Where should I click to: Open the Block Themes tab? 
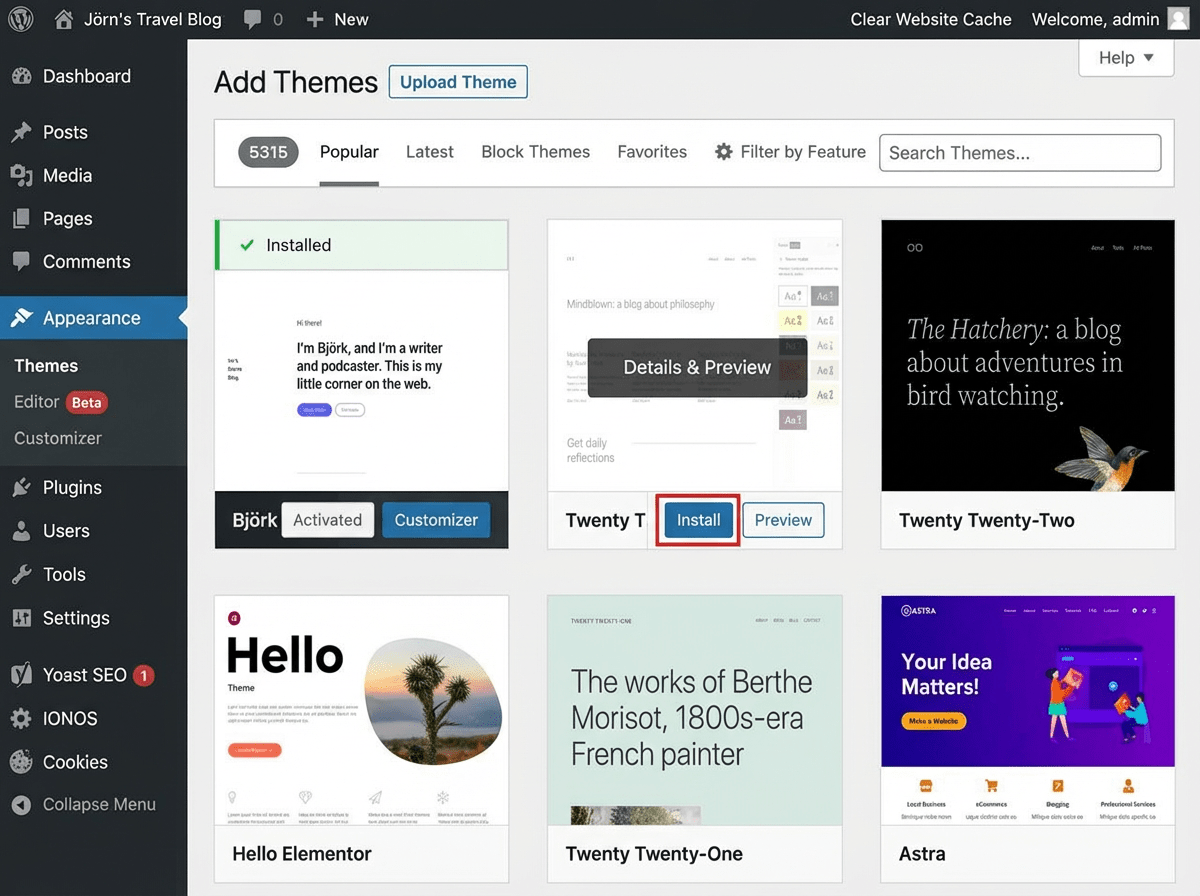point(536,152)
